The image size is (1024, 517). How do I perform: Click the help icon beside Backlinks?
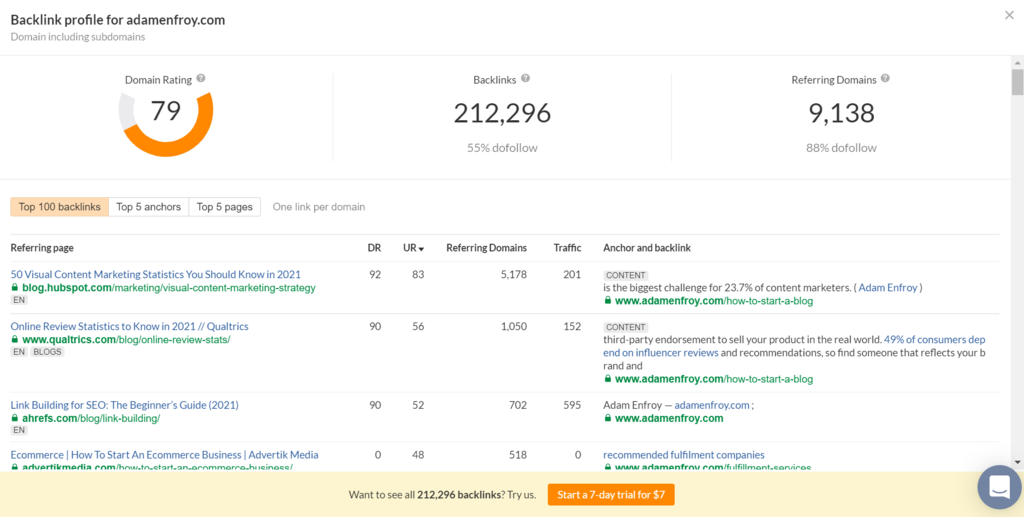[526, 79]
